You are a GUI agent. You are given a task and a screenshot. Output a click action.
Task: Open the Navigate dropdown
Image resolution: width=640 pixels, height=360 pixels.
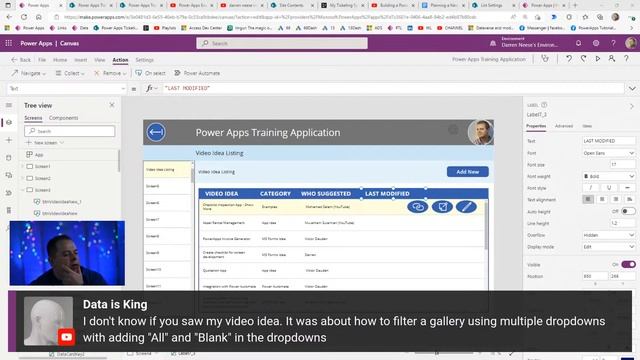(x=29, y=73)
